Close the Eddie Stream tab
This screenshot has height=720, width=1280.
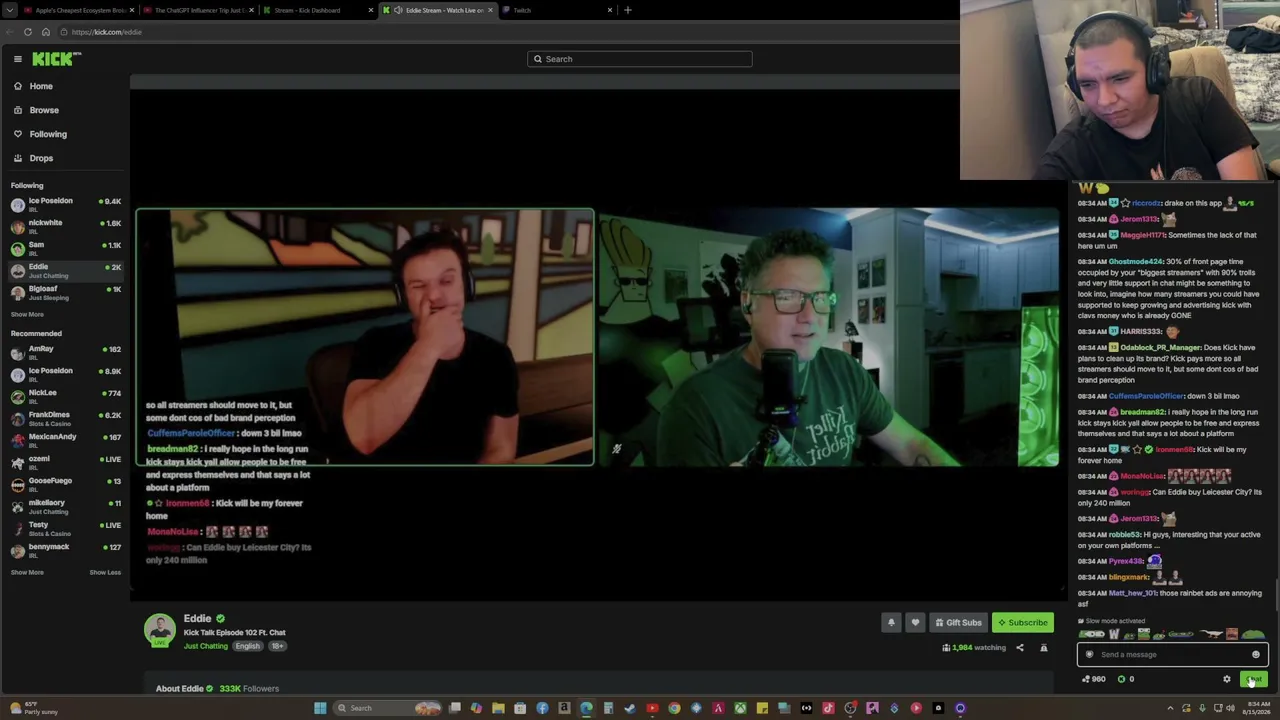490,10
